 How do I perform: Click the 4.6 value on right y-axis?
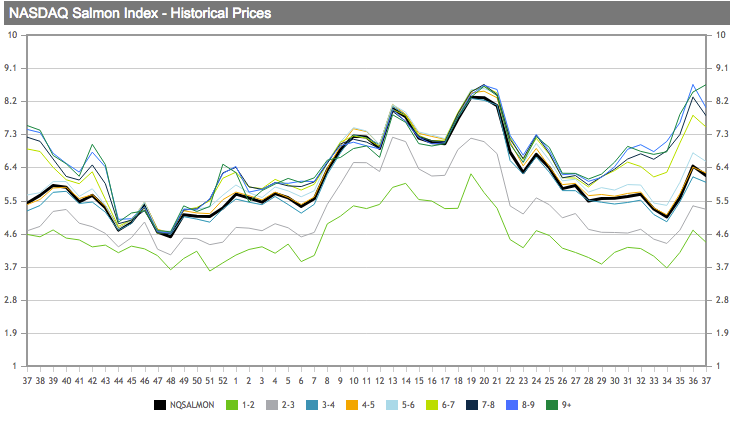(x=719, y=234)
